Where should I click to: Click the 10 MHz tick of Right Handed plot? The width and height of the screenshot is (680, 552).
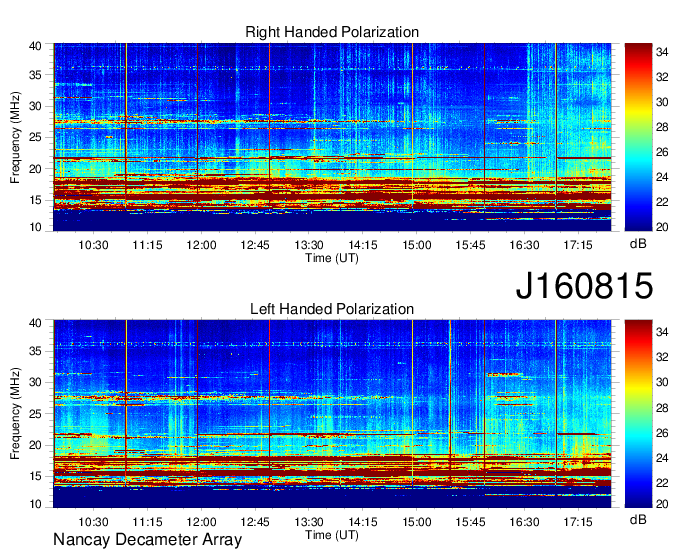[x=35, y=227]
